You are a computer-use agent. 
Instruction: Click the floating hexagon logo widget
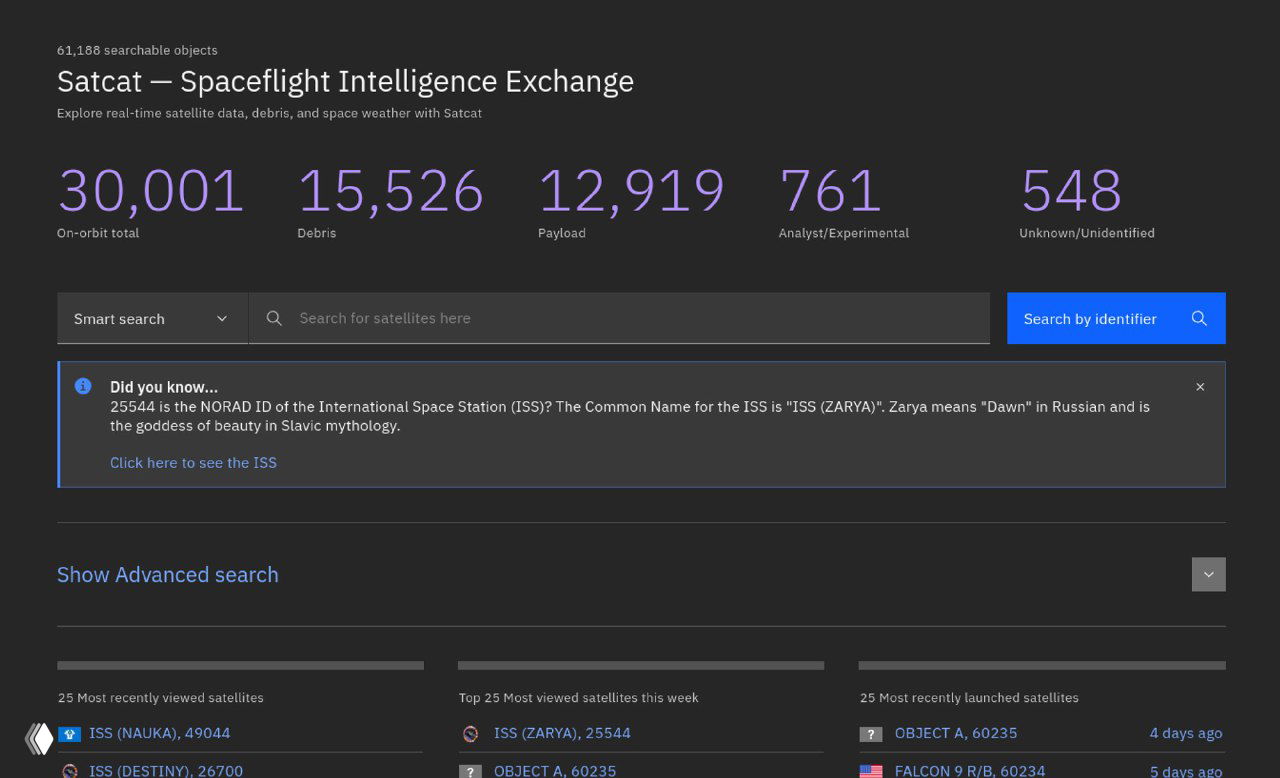coord(39,739)
